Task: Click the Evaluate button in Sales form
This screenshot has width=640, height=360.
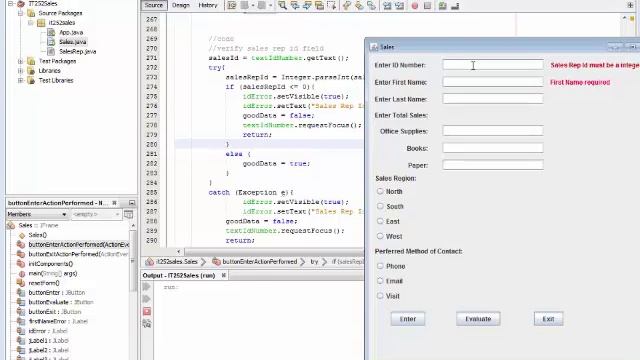Action: [478, 319]
